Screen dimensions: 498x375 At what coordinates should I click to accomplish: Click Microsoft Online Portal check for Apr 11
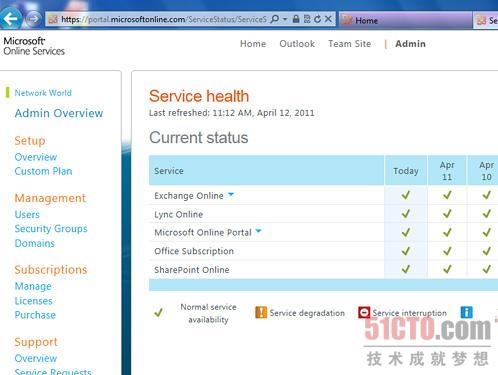pyautogui.click(x=447, y=232)
